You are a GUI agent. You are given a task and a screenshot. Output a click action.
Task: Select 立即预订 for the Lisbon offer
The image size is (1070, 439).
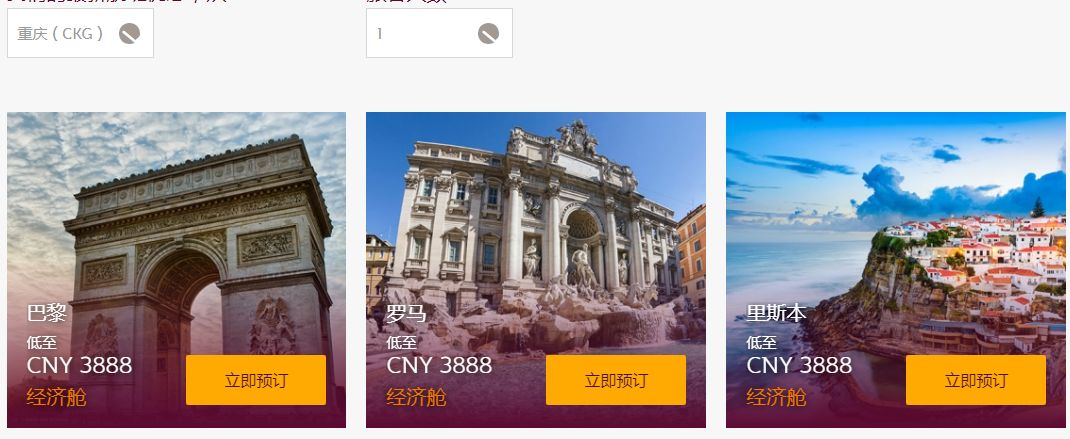coord(976,380)
